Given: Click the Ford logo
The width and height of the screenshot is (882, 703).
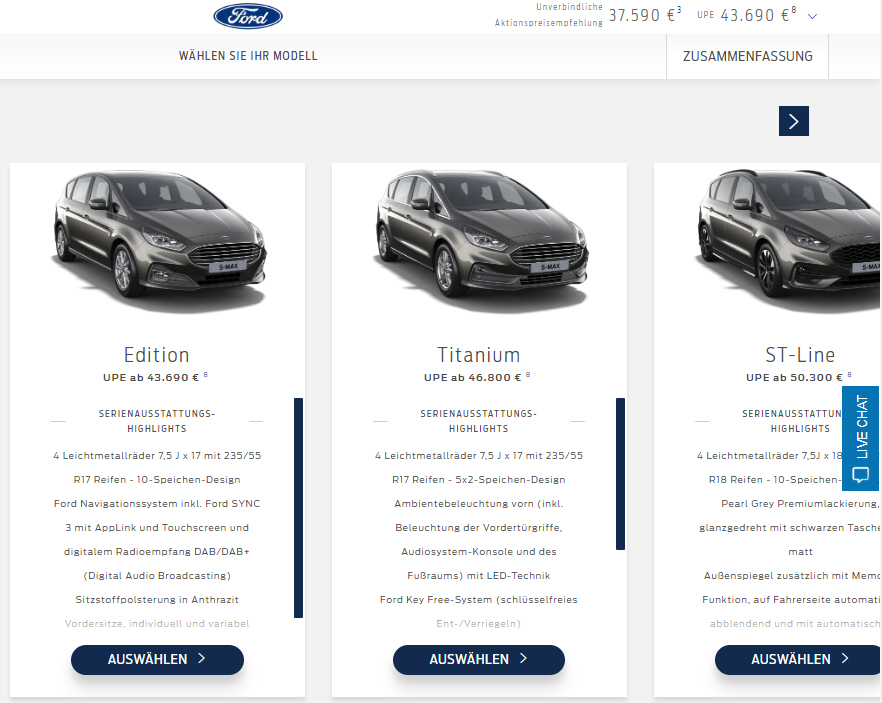Looking at the screenshot, I should point(248,16).
